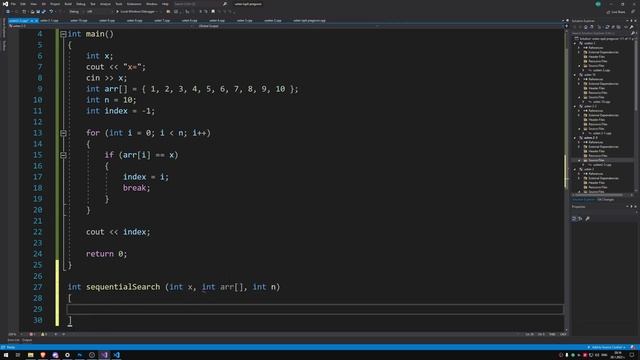Open the View menu
The height and width of the screenshot is (360, 640).
(33, 4)
